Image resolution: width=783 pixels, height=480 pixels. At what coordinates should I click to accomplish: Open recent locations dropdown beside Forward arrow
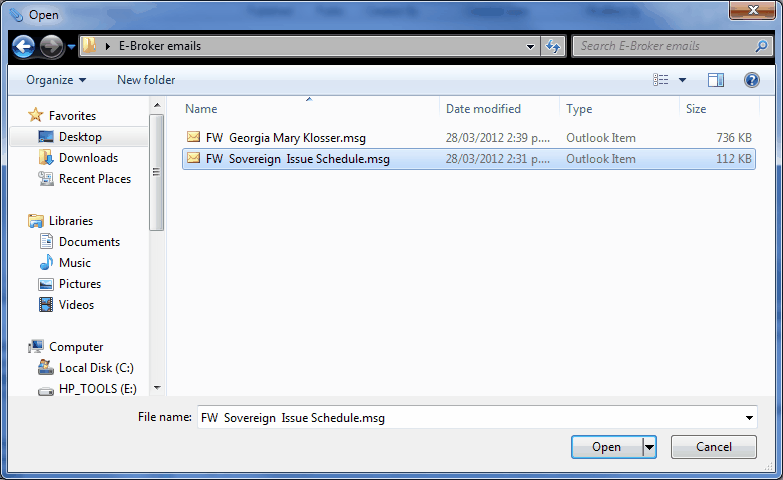[71, 47]
